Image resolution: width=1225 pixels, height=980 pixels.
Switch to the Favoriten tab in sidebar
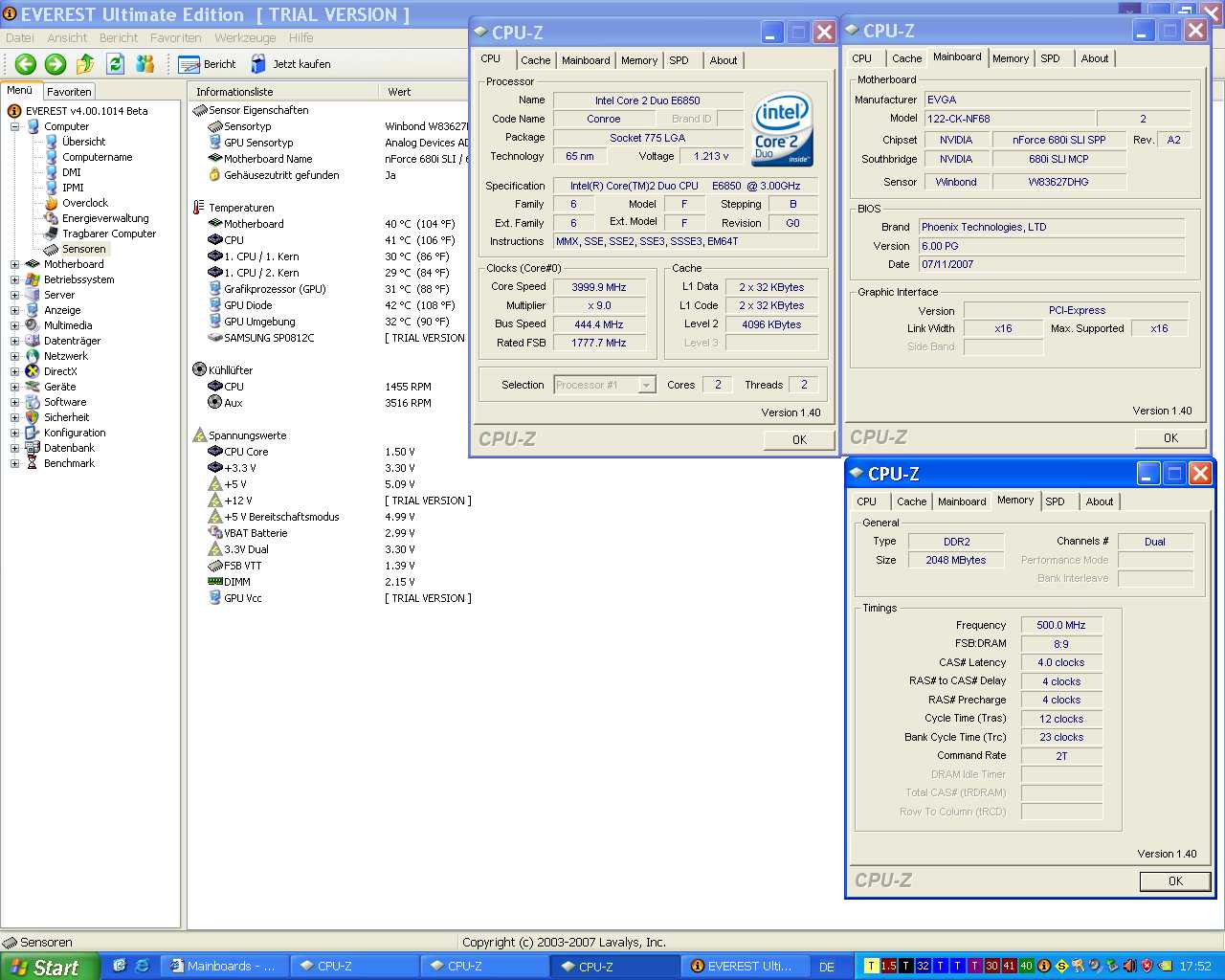tap(69, 92)
